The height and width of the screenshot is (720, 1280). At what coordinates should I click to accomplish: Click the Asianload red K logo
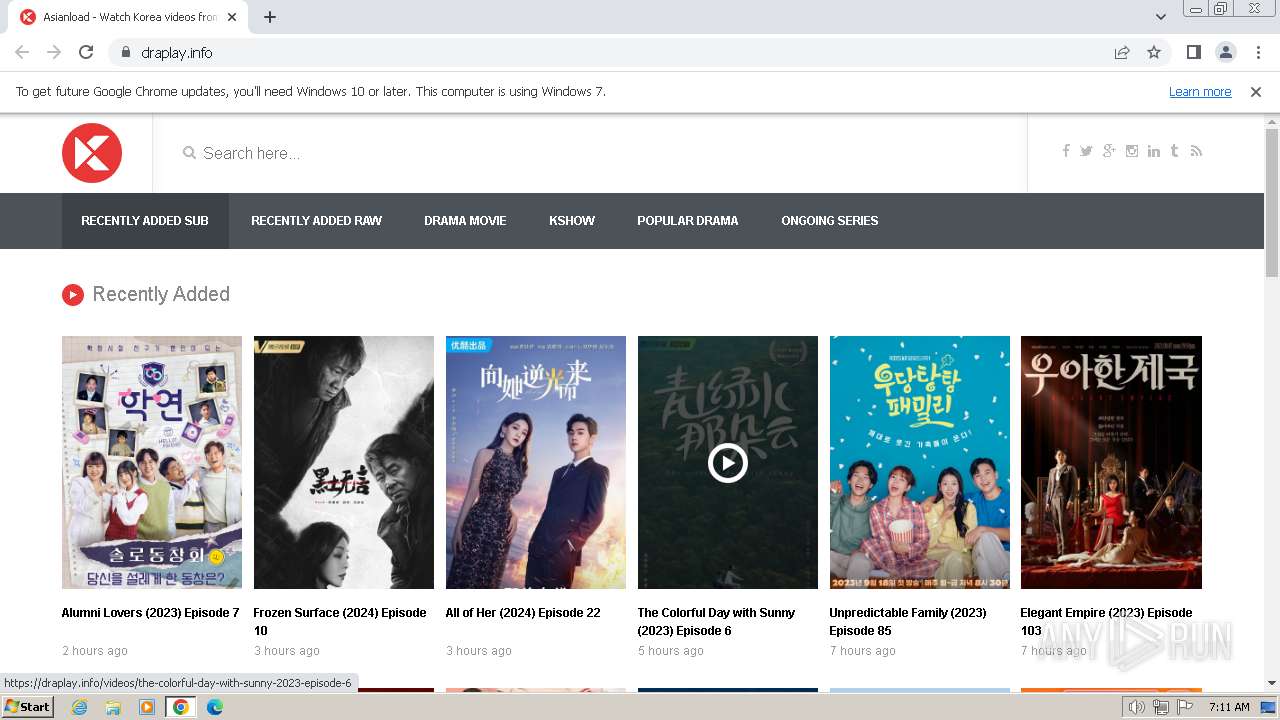tap(92, 153)
